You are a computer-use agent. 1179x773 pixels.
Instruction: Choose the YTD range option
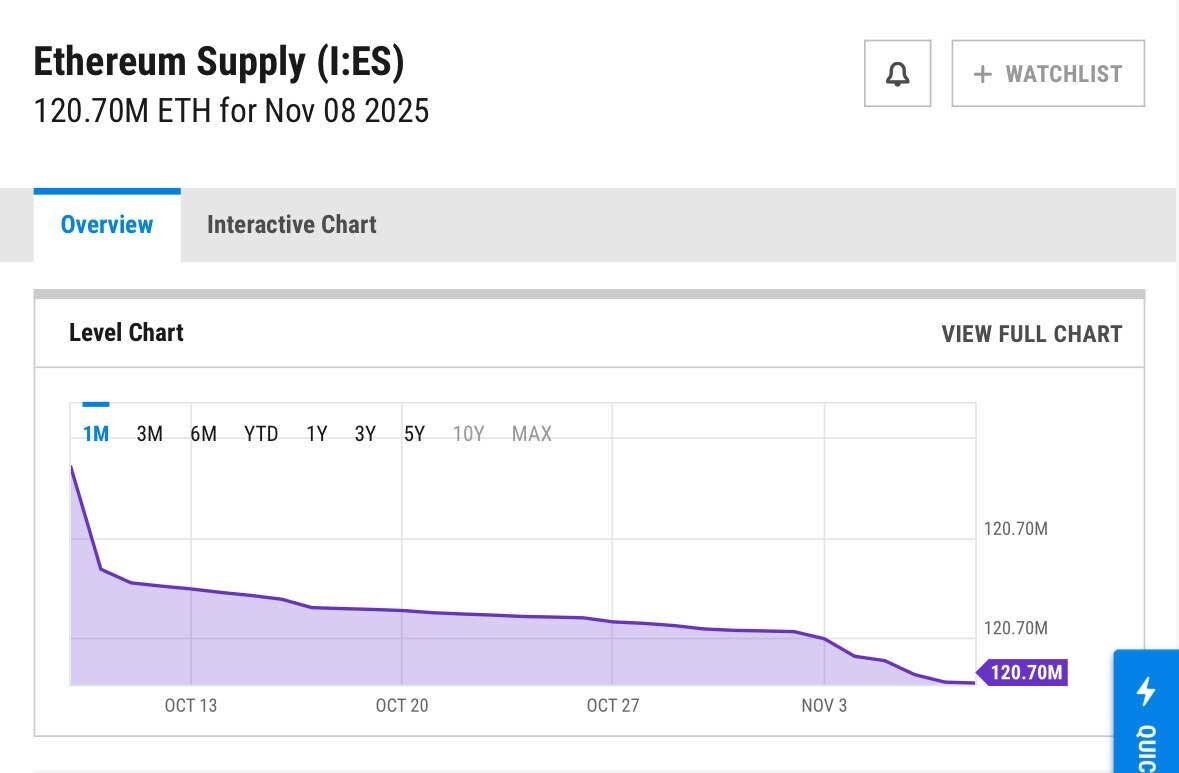(x=261, y=434)
